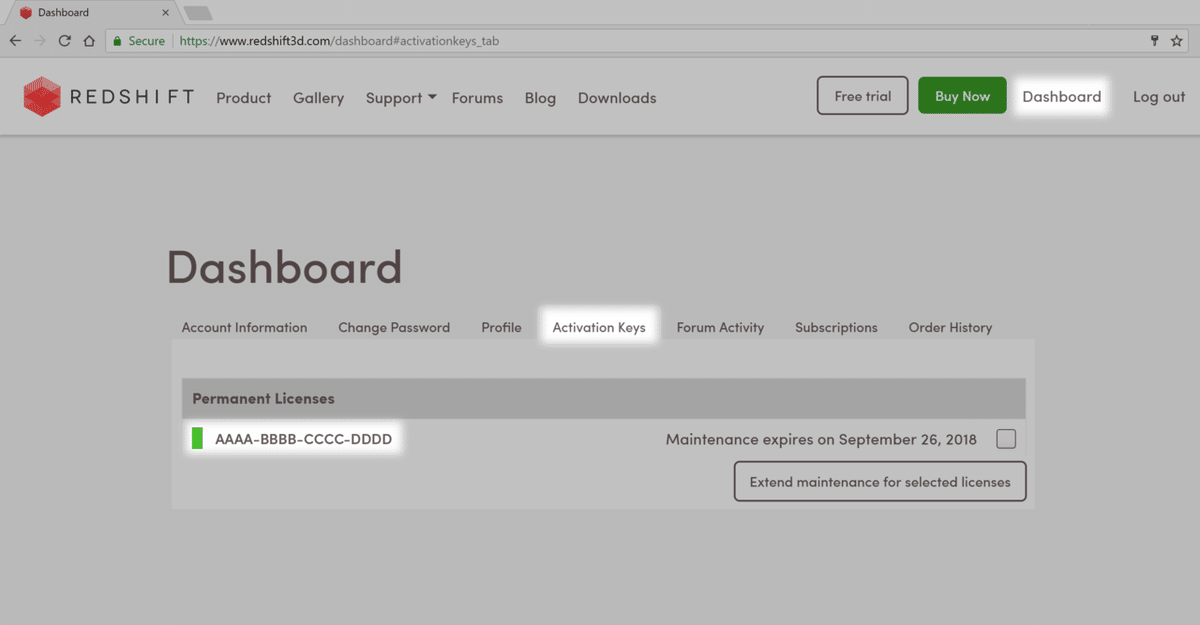Open the Blog link in navigation
The width and height of the screenshot is (1200, 625).
tap(540, 98)
